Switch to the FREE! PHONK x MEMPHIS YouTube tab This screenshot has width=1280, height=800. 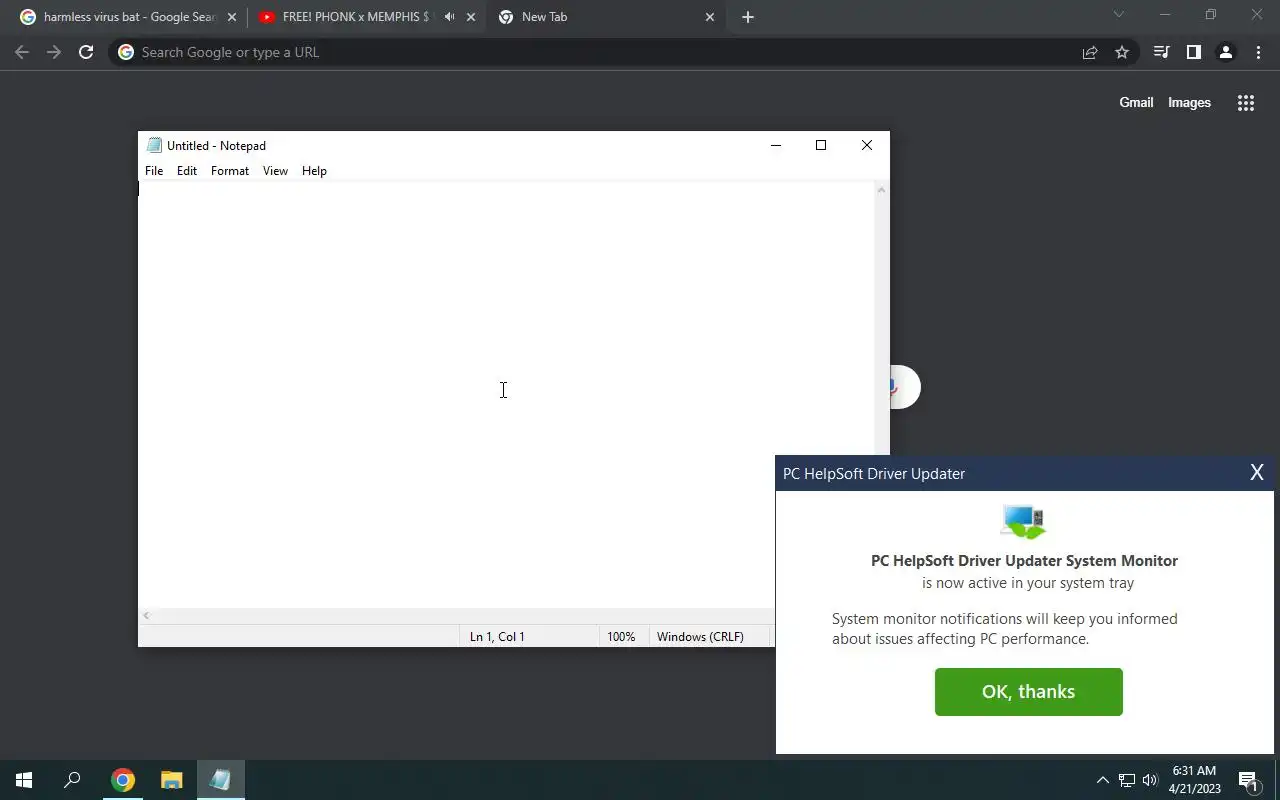(x=366, y=17)
